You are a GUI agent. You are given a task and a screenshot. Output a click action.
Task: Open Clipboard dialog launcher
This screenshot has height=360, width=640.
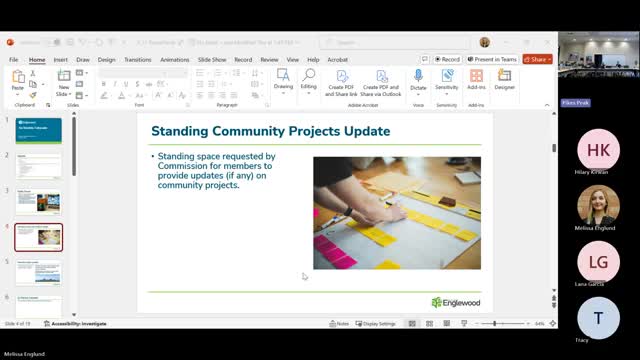(48, 105)
